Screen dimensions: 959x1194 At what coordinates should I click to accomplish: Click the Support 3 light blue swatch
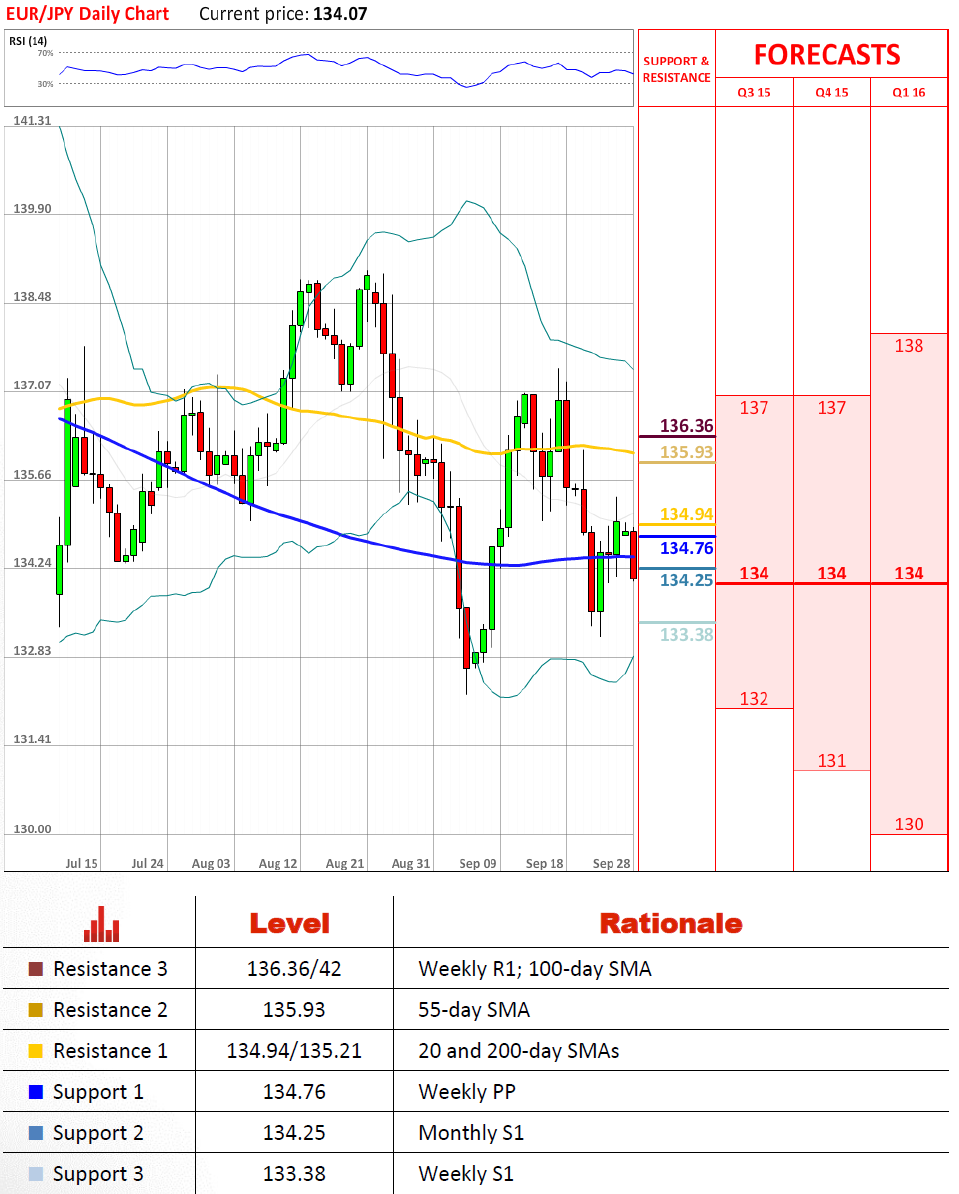pyautogui.click(x=36, y=1174)
